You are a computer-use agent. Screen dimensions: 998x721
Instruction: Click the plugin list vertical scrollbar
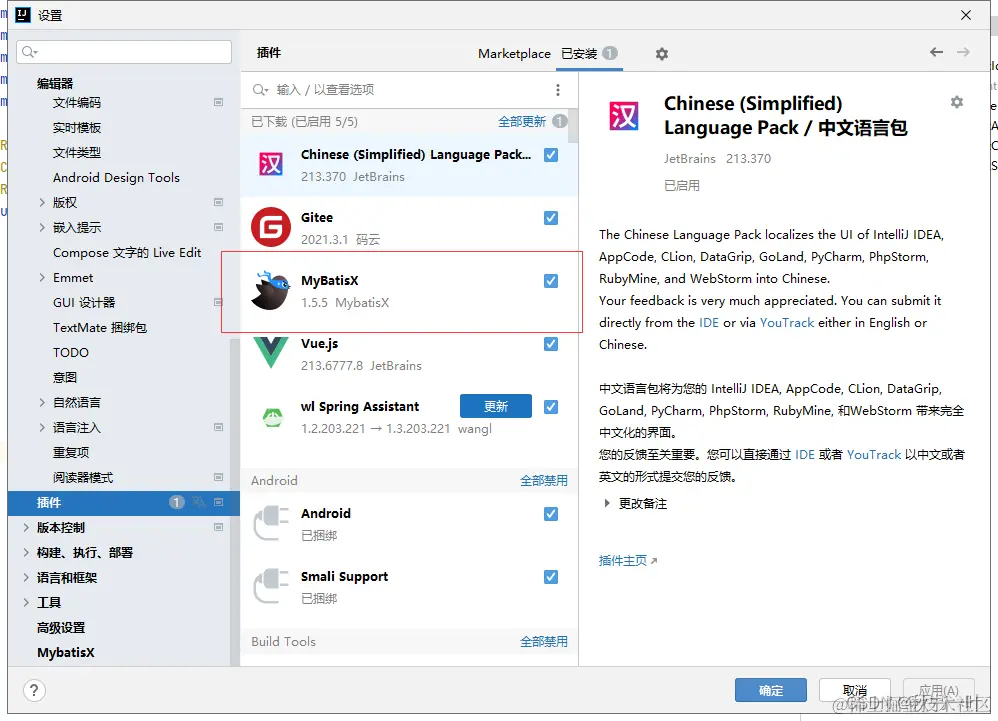(573, 126)
